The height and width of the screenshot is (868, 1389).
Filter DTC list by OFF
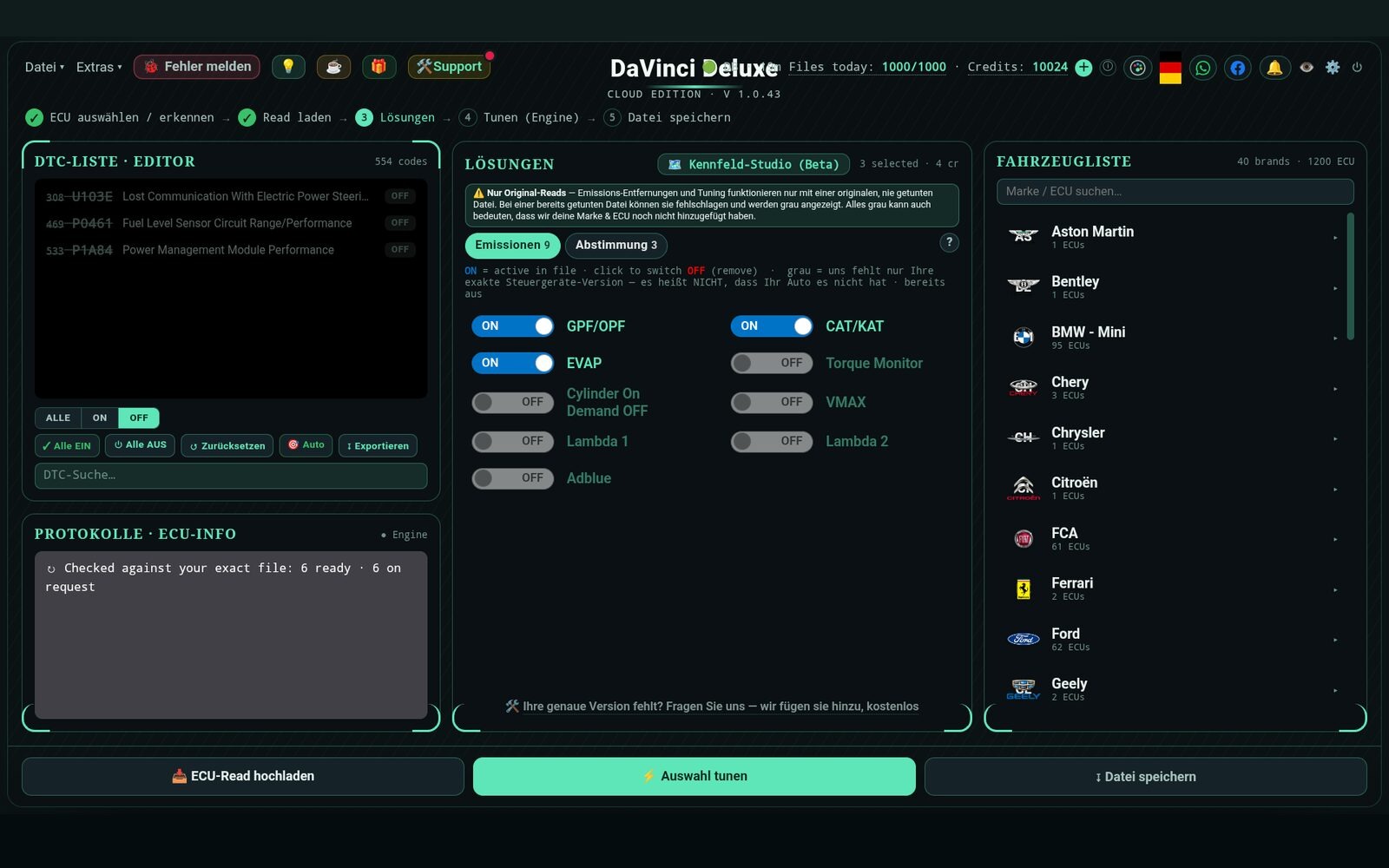click(139, 418)
